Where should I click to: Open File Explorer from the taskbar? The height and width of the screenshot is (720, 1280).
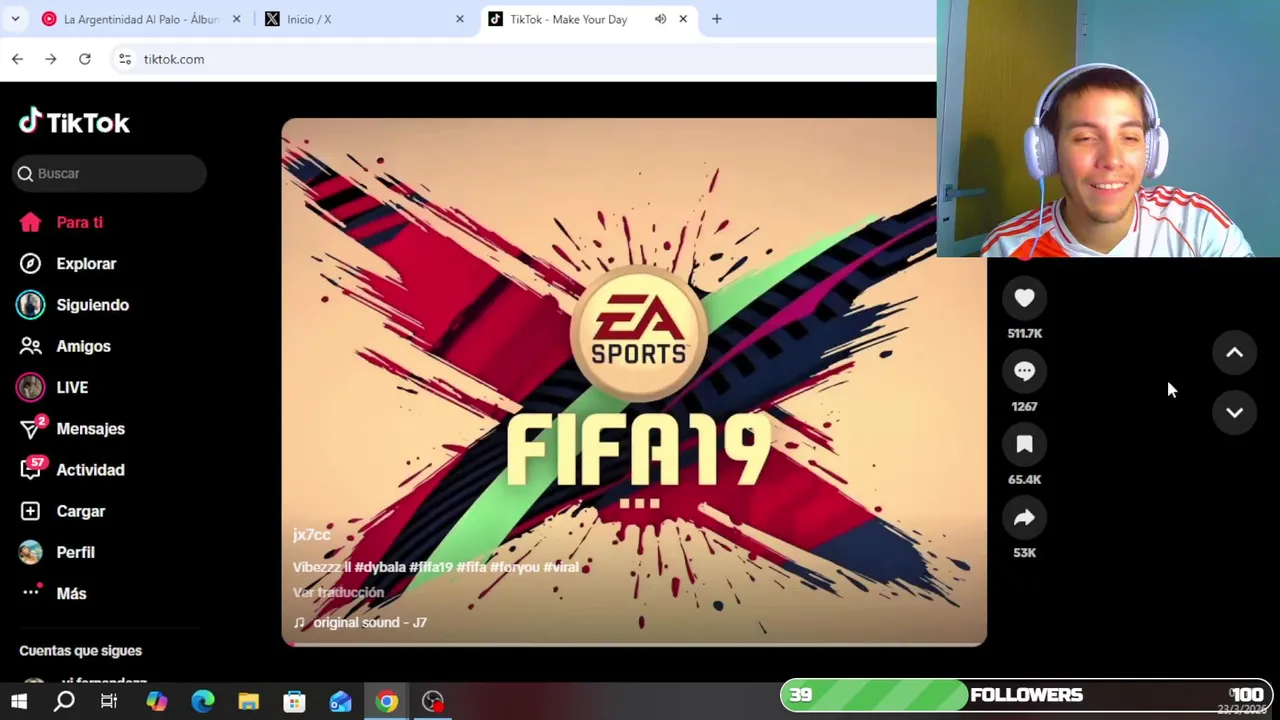coord(248,701)
